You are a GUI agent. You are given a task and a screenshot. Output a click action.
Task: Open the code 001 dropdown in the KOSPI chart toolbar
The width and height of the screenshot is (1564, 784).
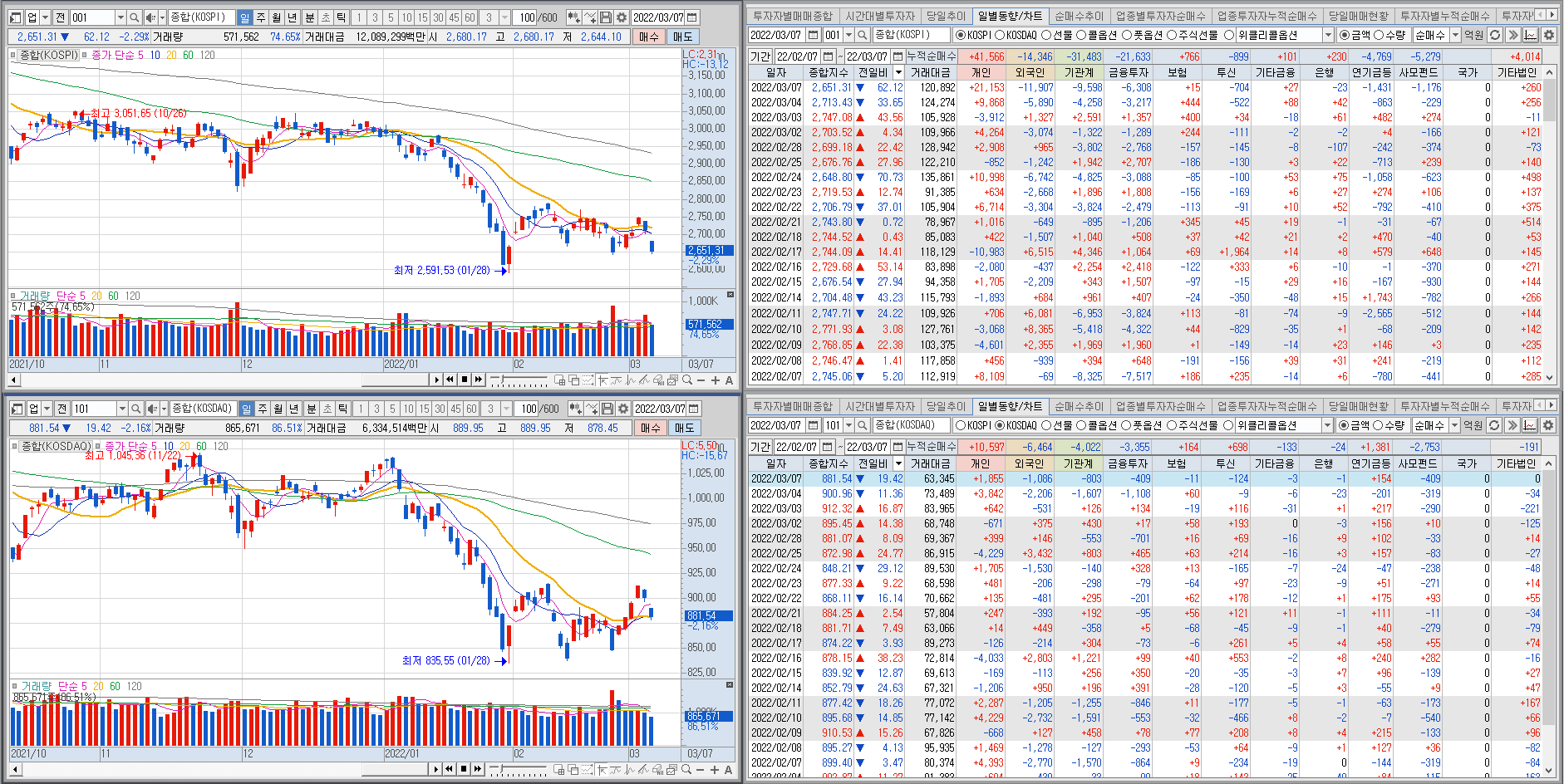point(120,17)
